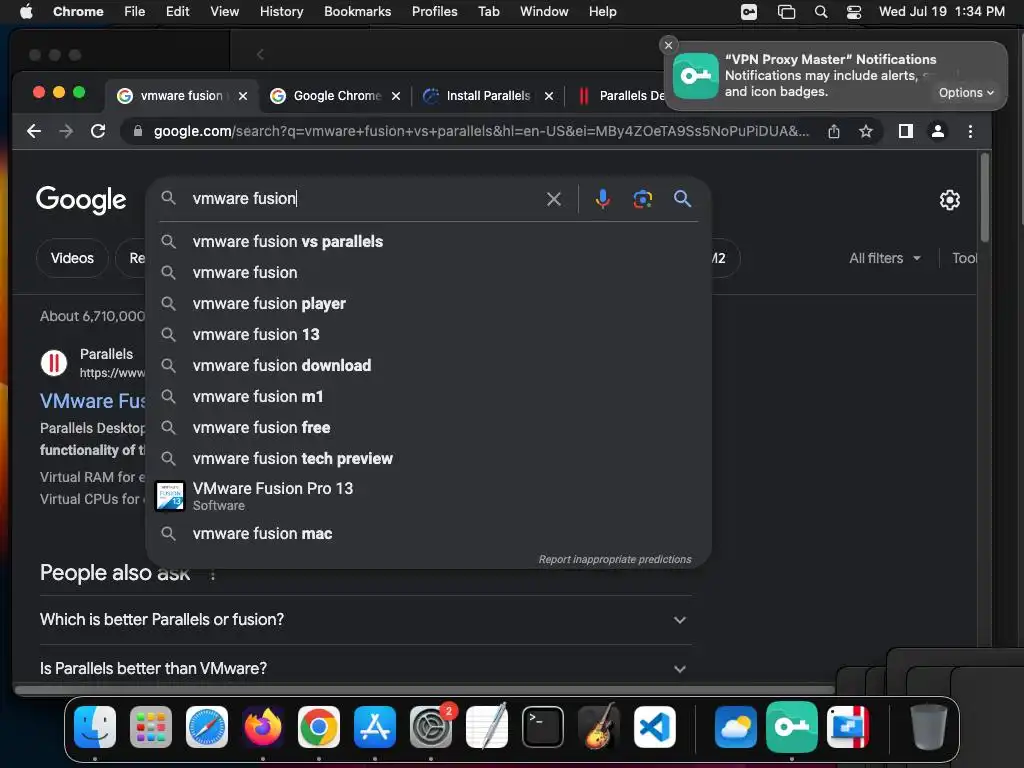Open the Window menu

point(544,12)
